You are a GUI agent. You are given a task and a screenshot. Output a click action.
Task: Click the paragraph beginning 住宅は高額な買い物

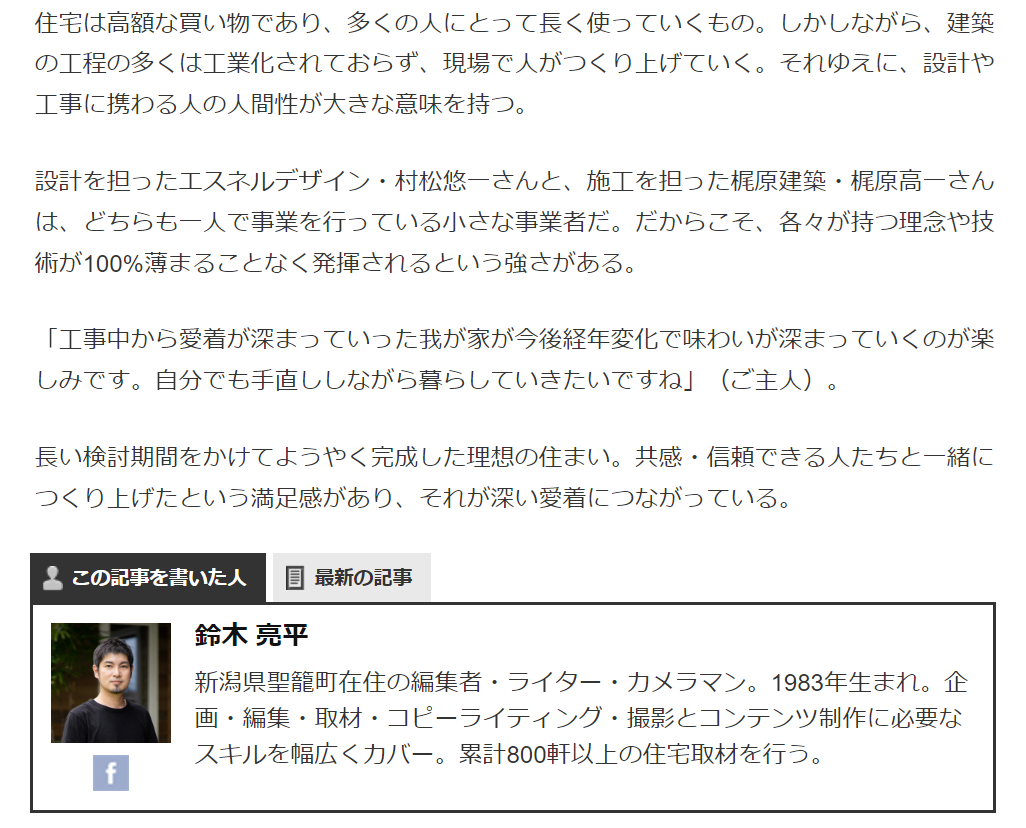(x=515, y=63)
